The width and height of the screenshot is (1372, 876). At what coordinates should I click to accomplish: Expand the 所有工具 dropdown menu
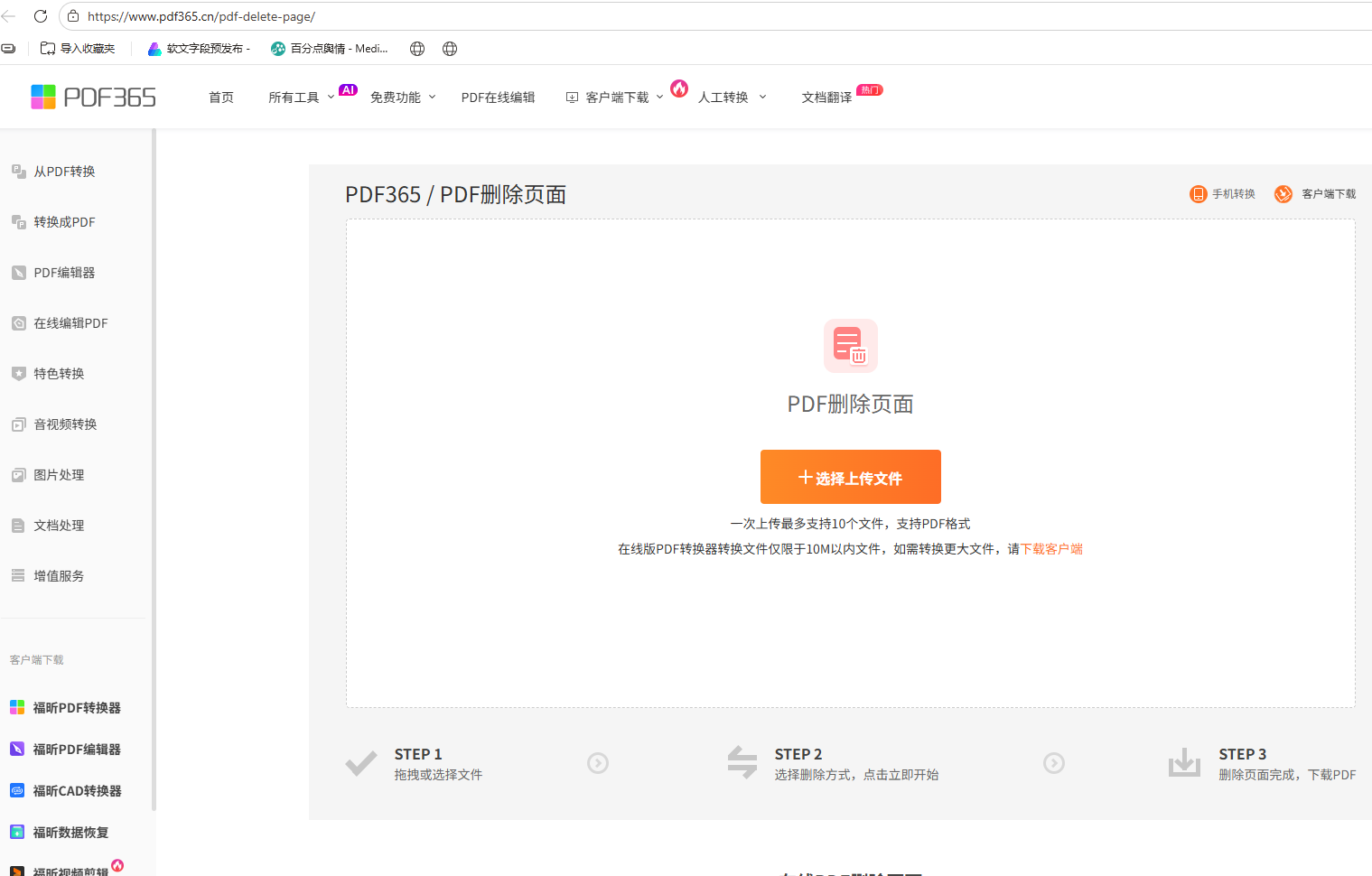coord(301,98)
